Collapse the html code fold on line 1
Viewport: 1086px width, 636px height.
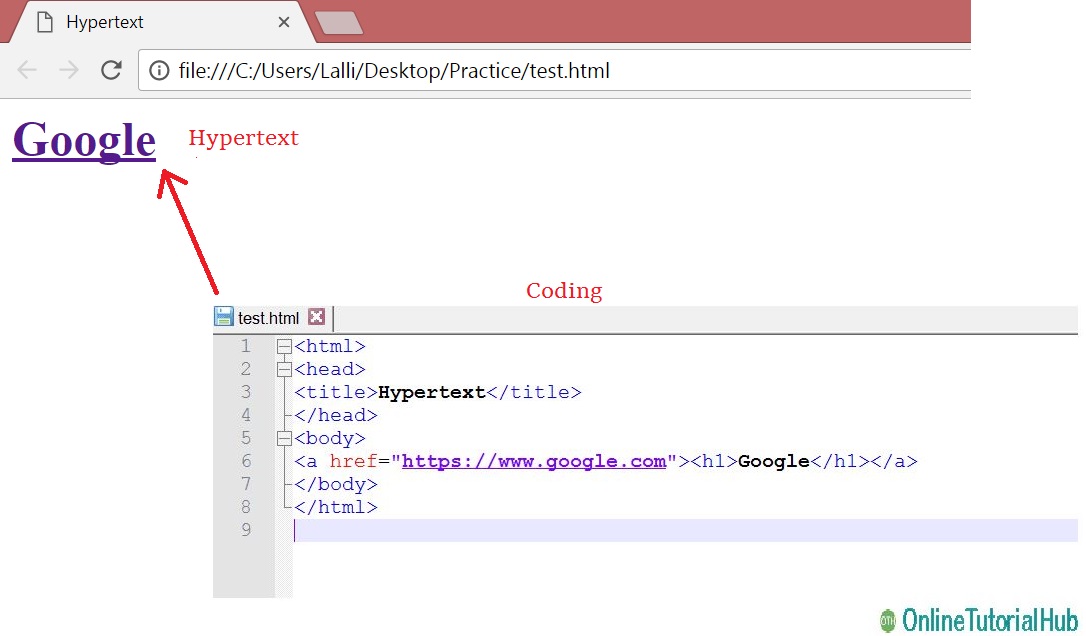click(284, 345)
